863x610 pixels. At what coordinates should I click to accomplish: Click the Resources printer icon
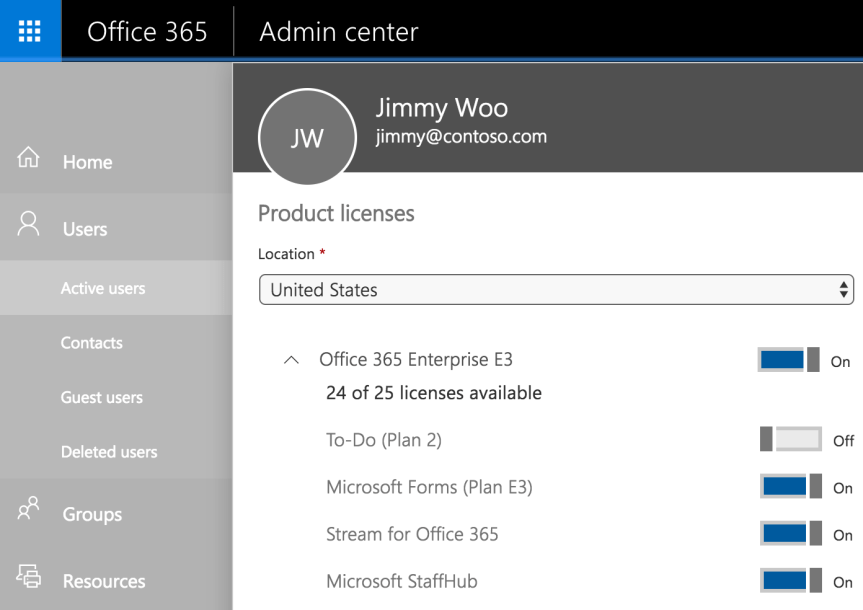point(29,578)
